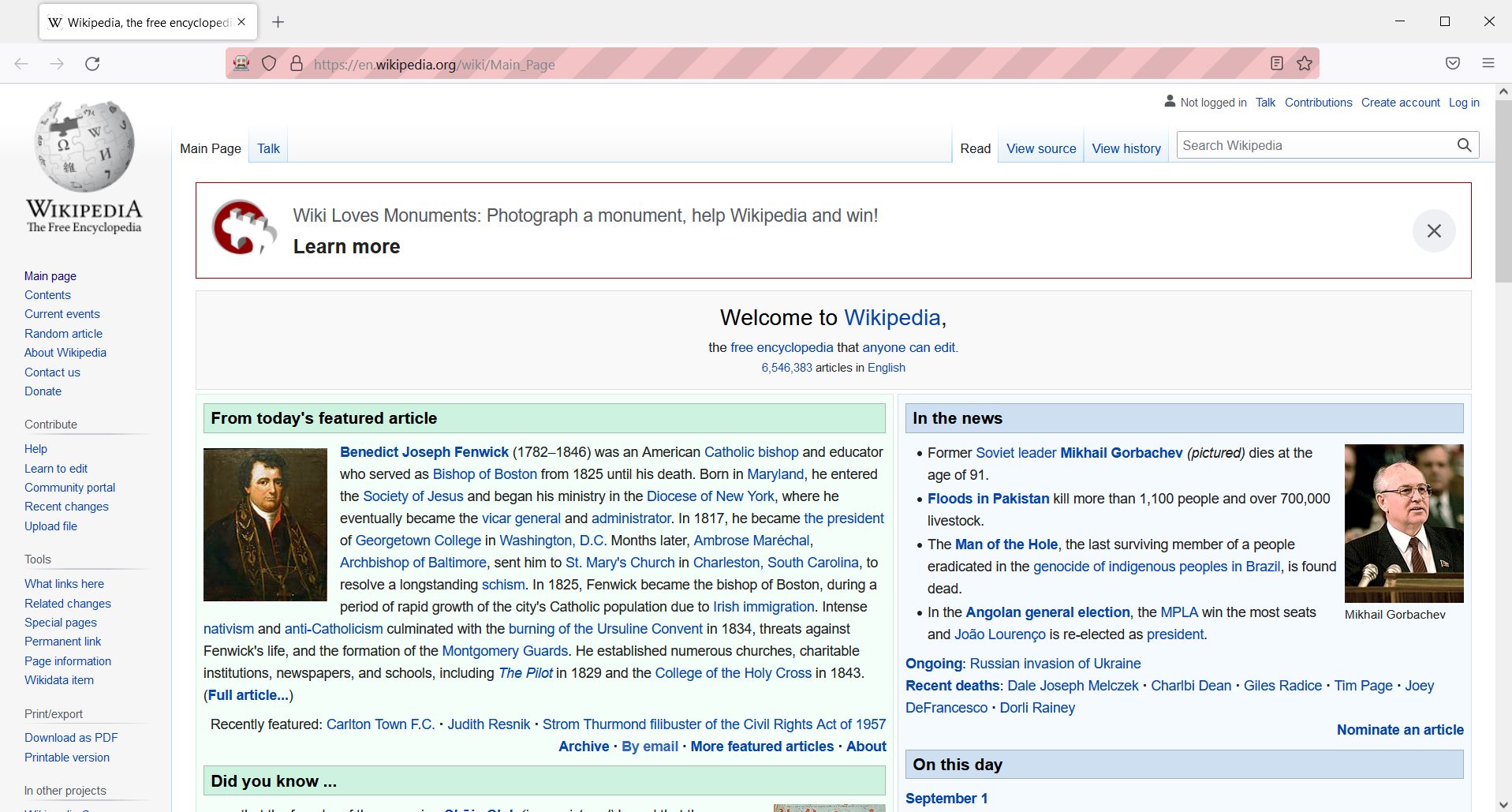This screenshot has width=1512, height=812.
Task: Click the search magnifying glass icon
Action: click(x=1464, y=145)
